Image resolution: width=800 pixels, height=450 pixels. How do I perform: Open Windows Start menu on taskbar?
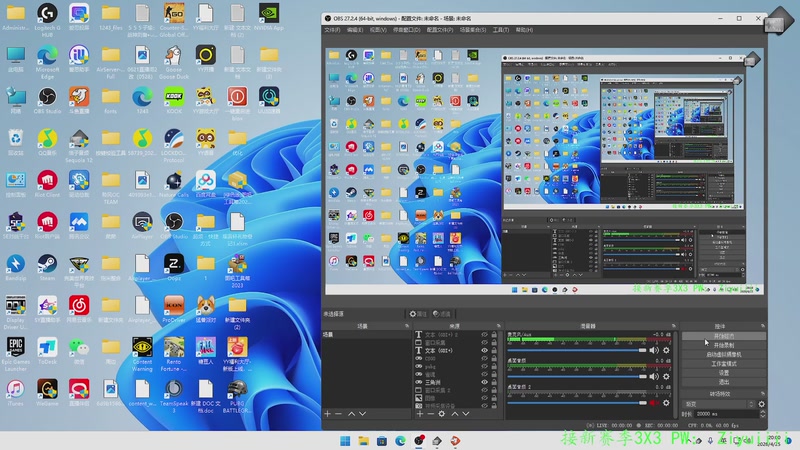pyautogui.click(x=345, y=440)
